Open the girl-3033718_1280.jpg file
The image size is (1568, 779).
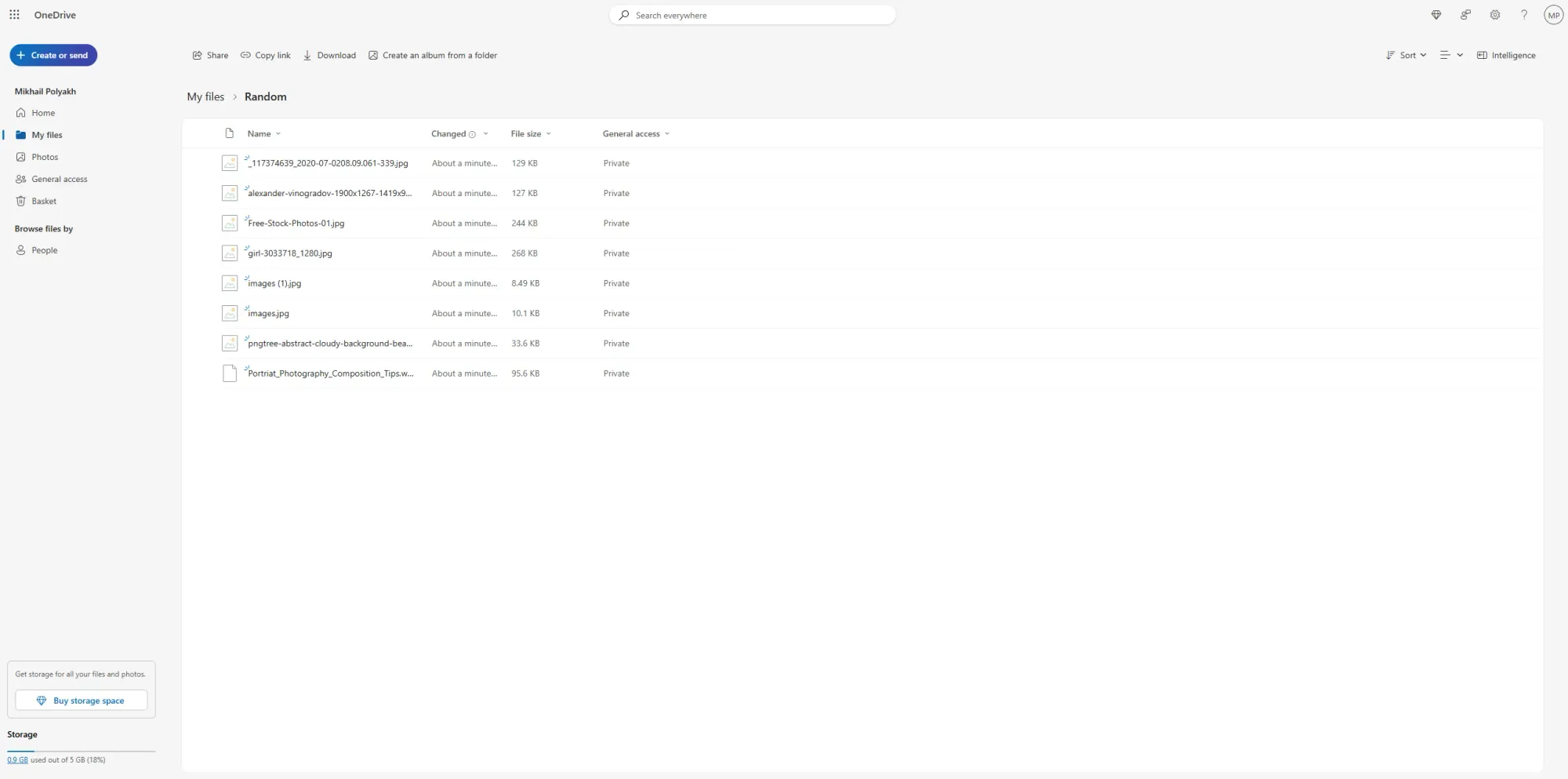[289, 253]
